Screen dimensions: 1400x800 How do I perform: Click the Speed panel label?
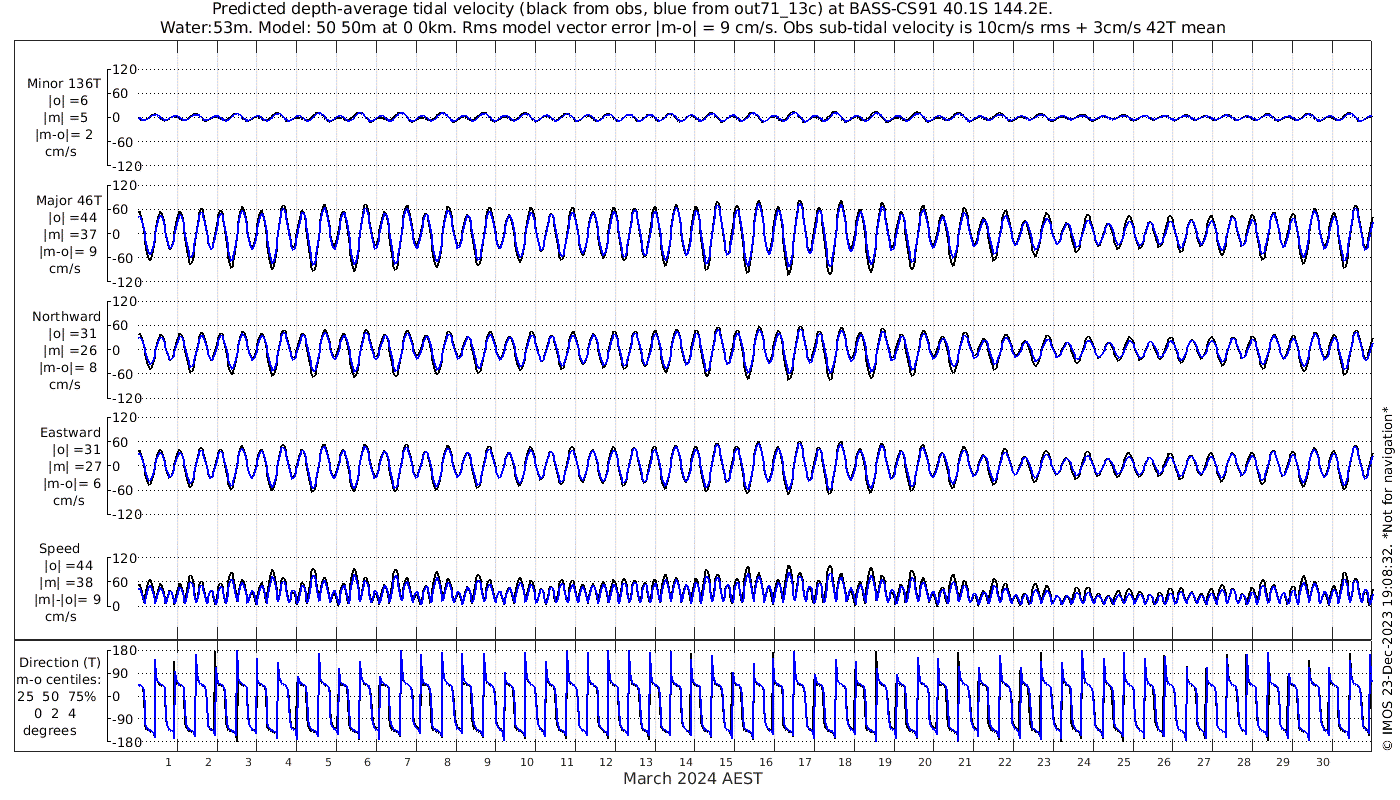click(x=59, y=549)
